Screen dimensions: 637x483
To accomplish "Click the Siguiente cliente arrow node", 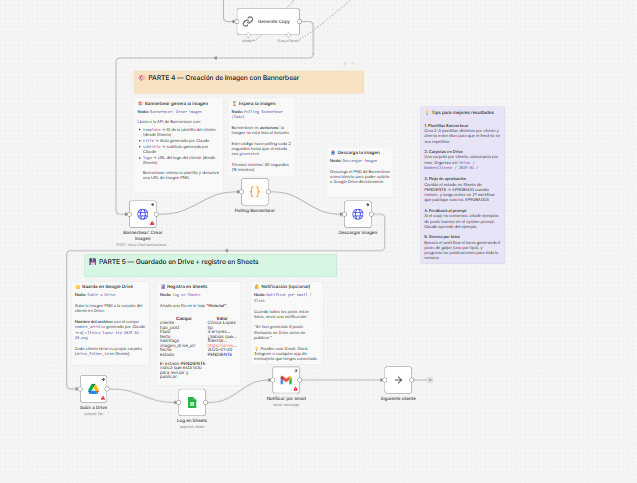I will click(x=398, y=380).
